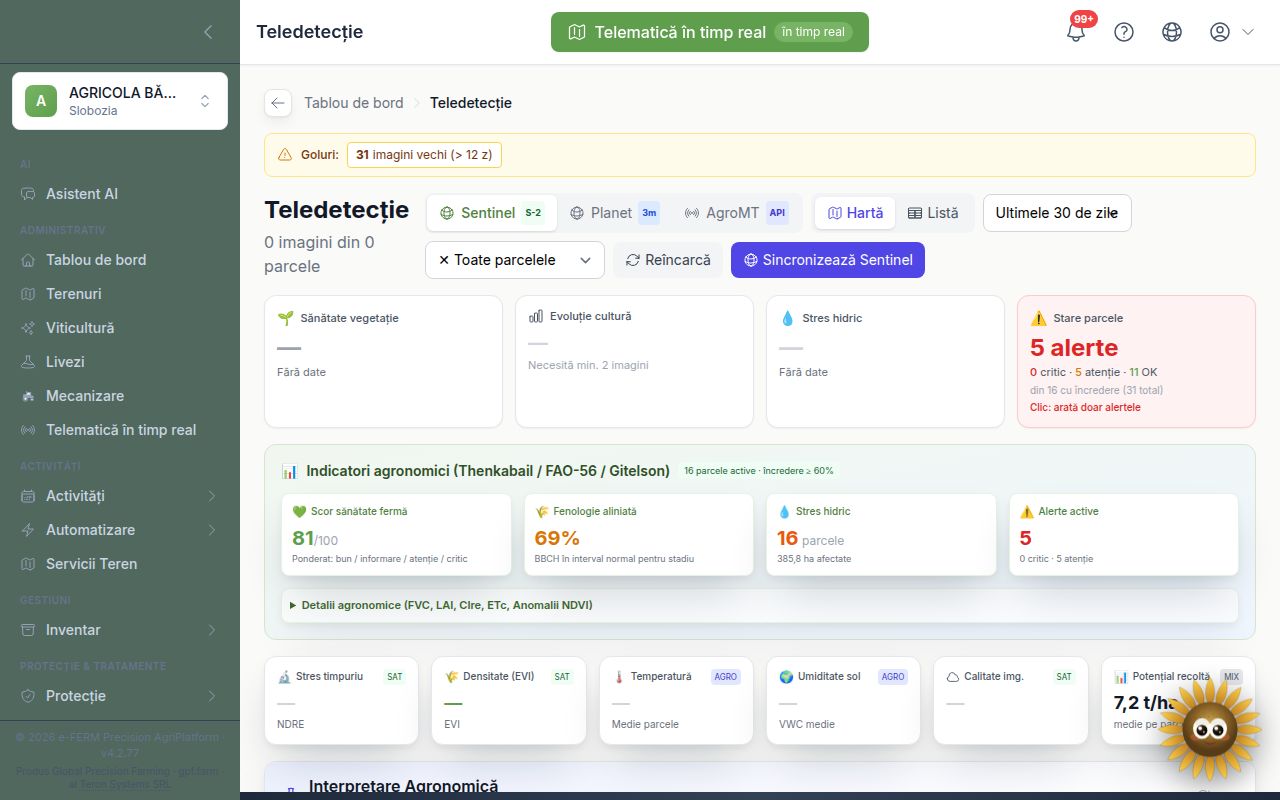Switch to Listă view
The image size is (1280, 800).
(x=933, y=213)
